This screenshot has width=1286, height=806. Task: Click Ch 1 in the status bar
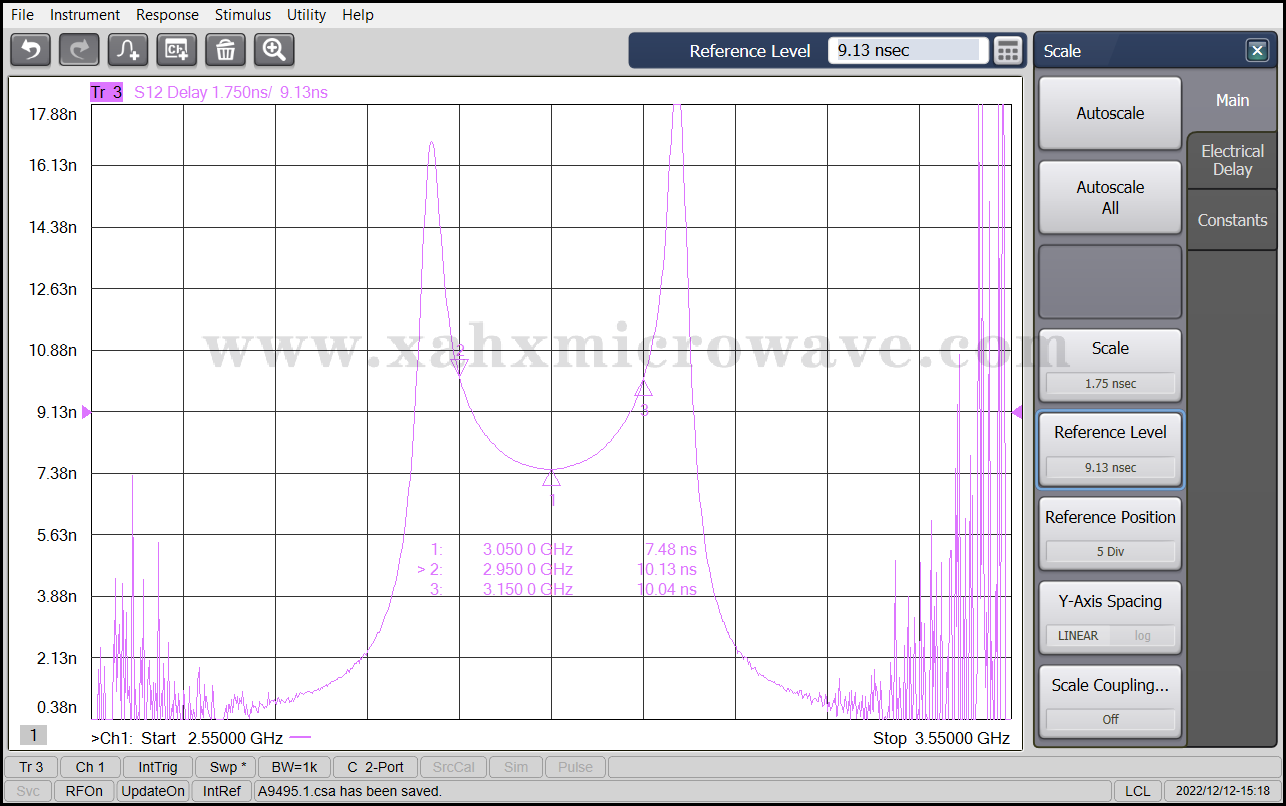tap(89, 767)
